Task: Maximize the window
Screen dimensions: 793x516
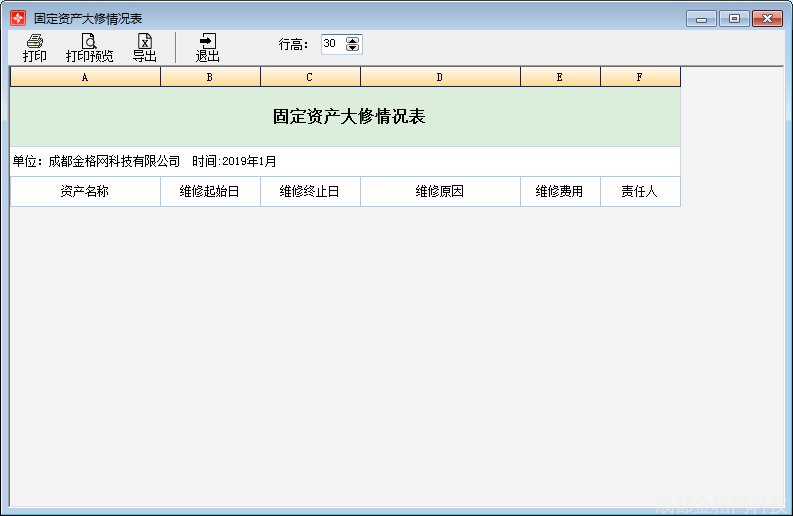Action: [734, 18]
